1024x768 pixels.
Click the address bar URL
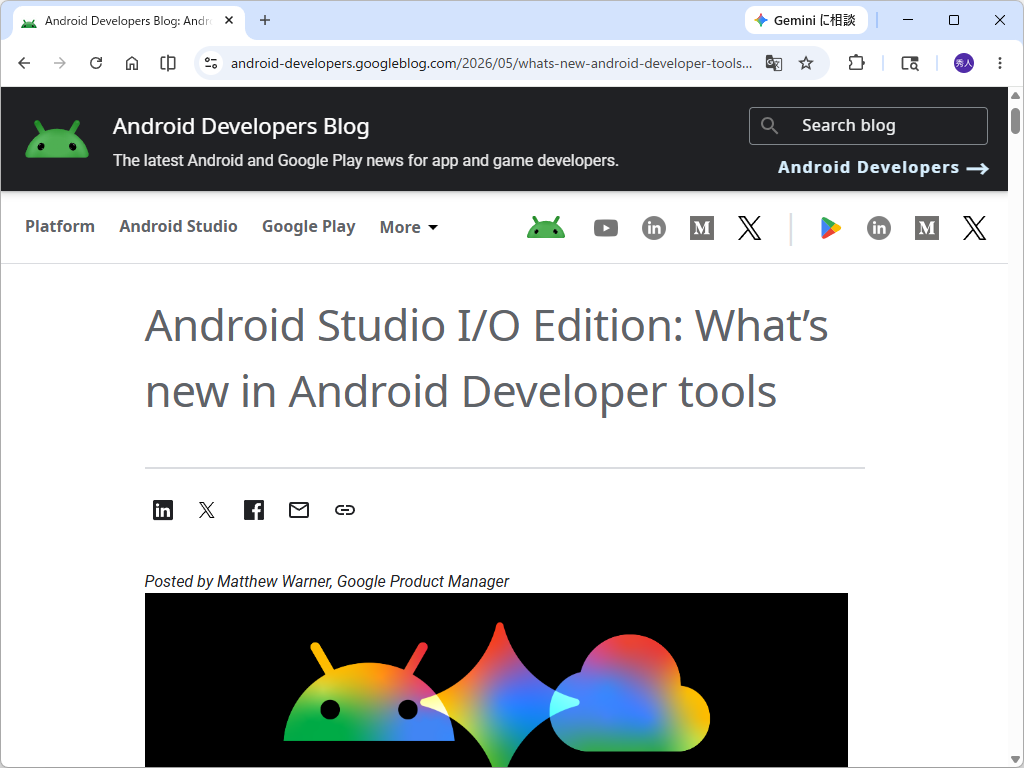pos(491,63)
